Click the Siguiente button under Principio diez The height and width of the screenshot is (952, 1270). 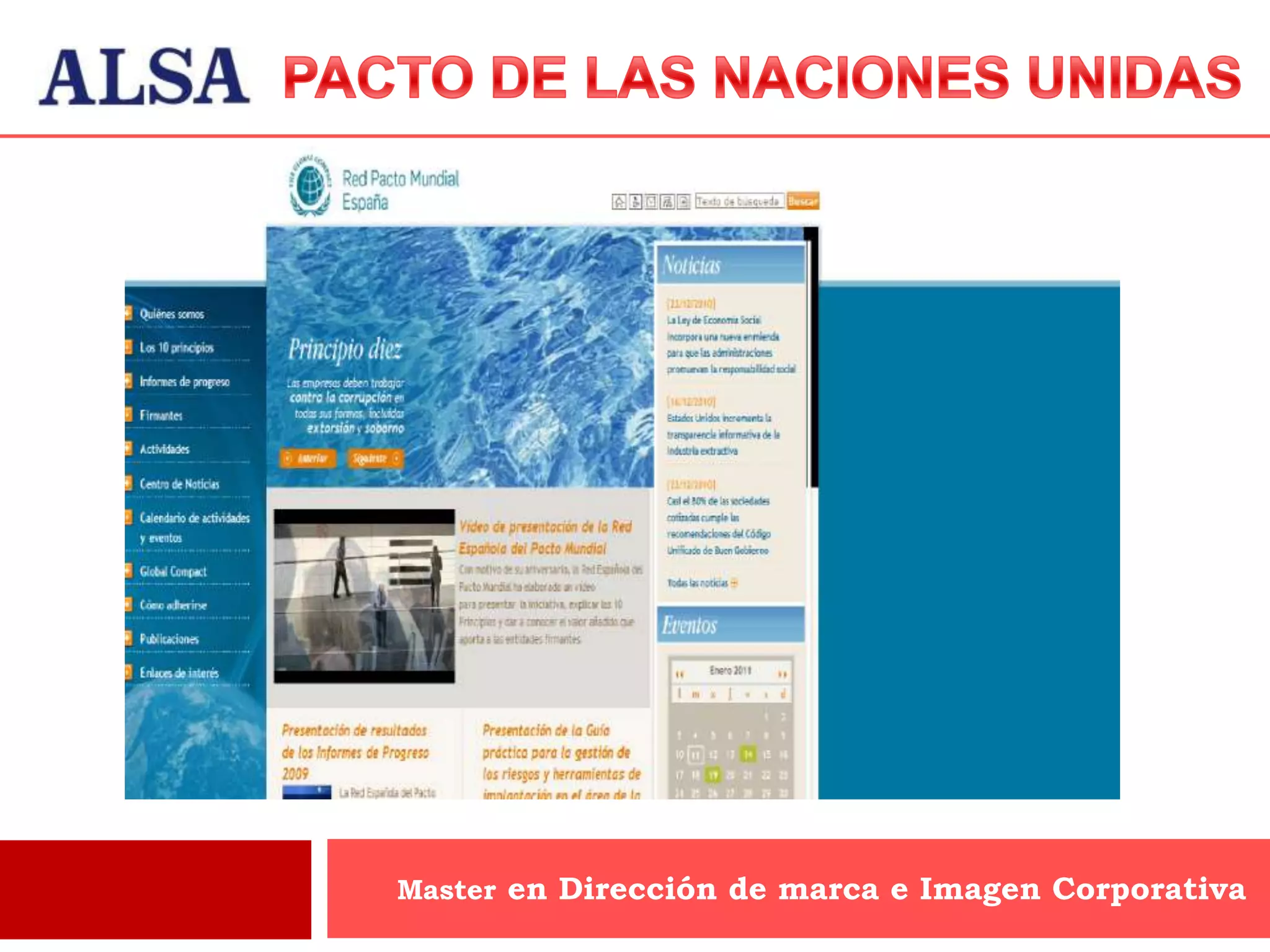click(376, 458)
